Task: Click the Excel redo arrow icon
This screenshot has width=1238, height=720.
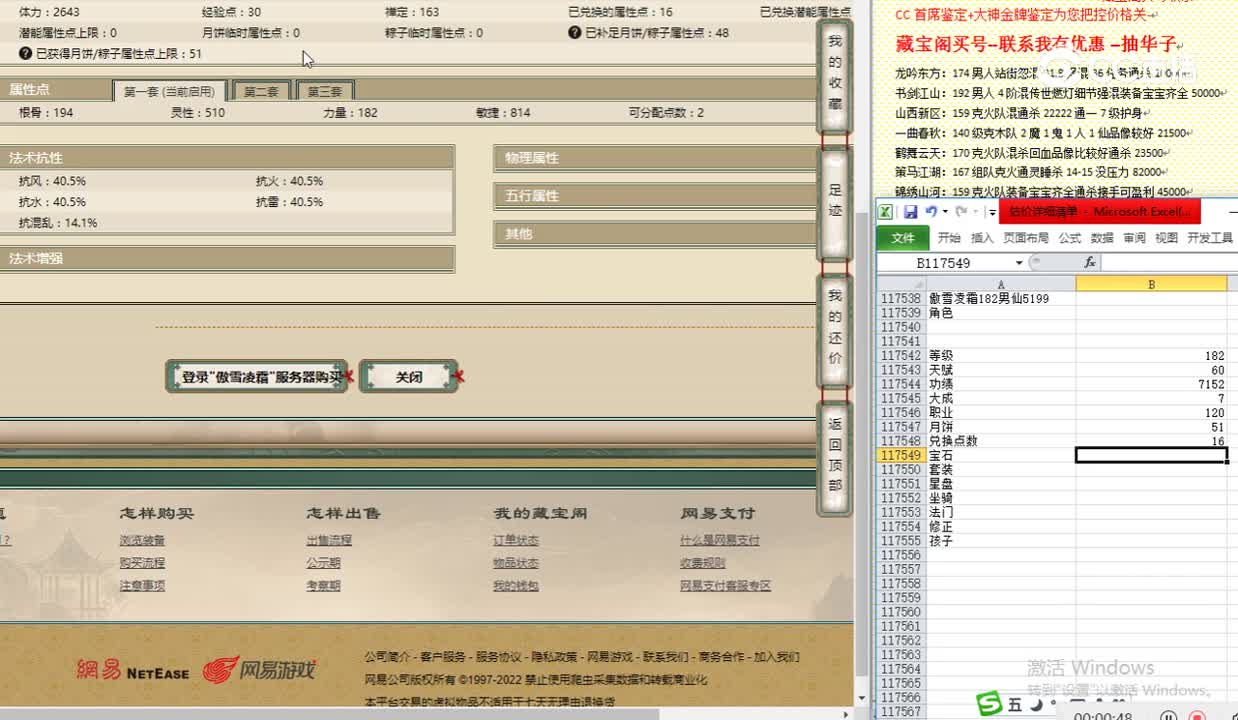Action: [x=960, y=211]
